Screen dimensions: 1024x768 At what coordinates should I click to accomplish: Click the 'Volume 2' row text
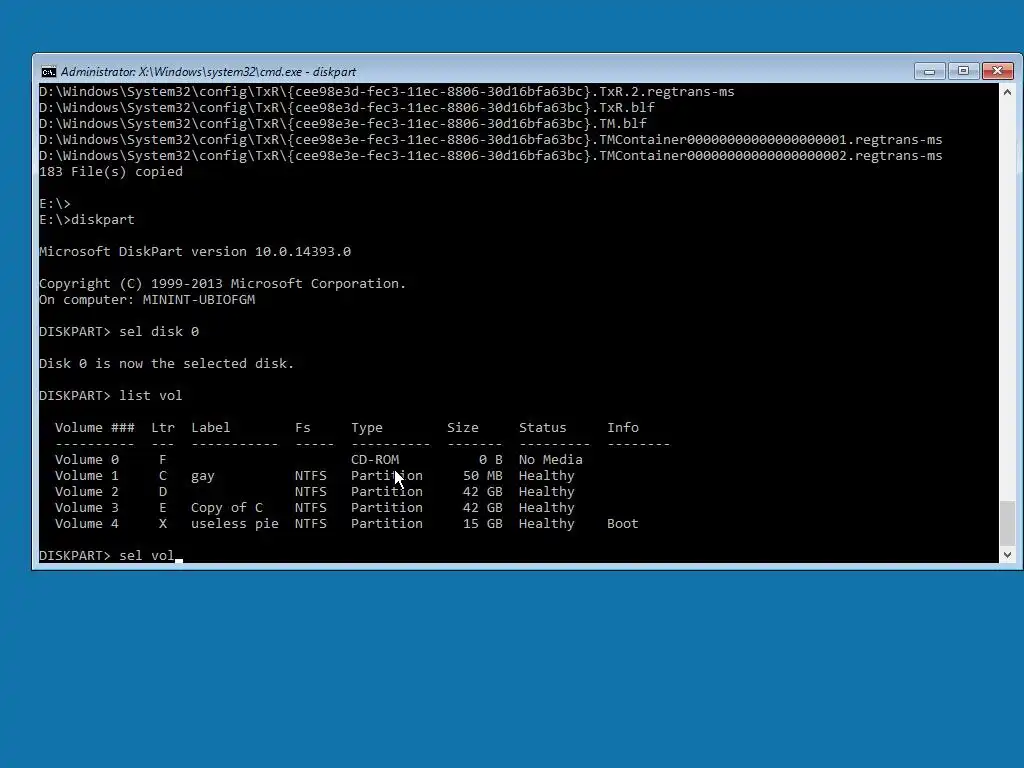315,491
